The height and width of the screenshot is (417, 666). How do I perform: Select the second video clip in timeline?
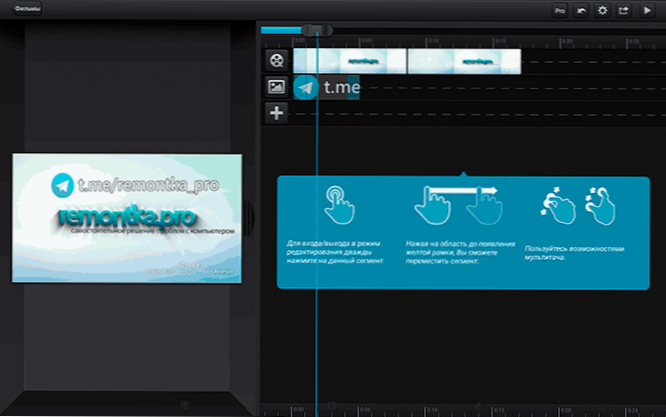point(464,61)
